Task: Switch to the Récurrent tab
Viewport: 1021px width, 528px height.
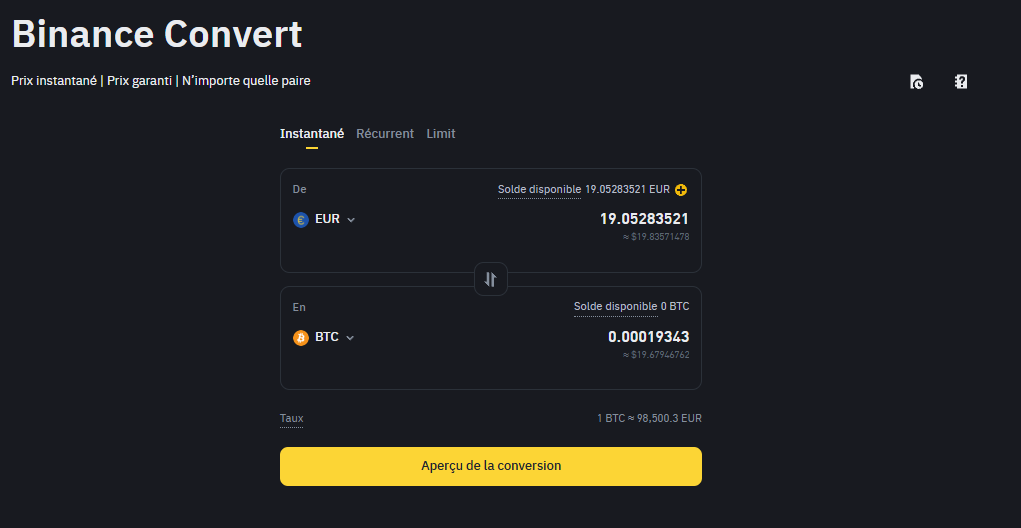Action: pos(385,134)
